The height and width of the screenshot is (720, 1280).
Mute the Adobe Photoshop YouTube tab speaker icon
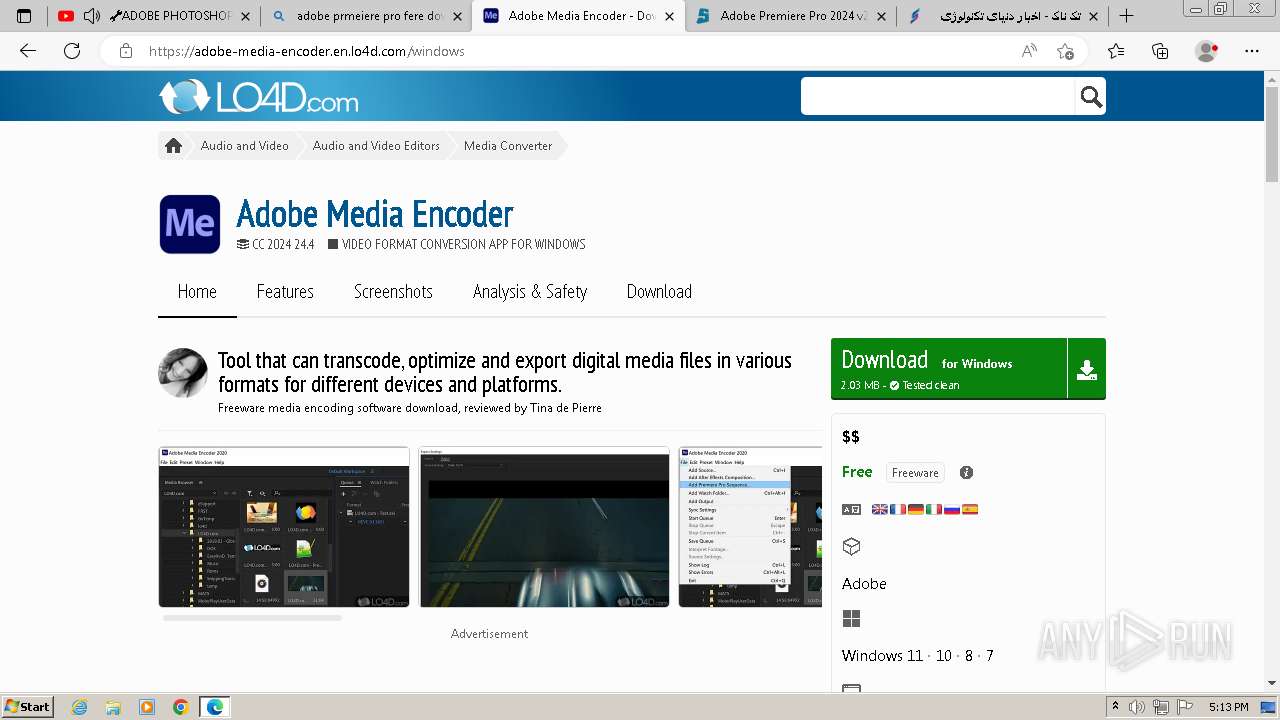91,16
